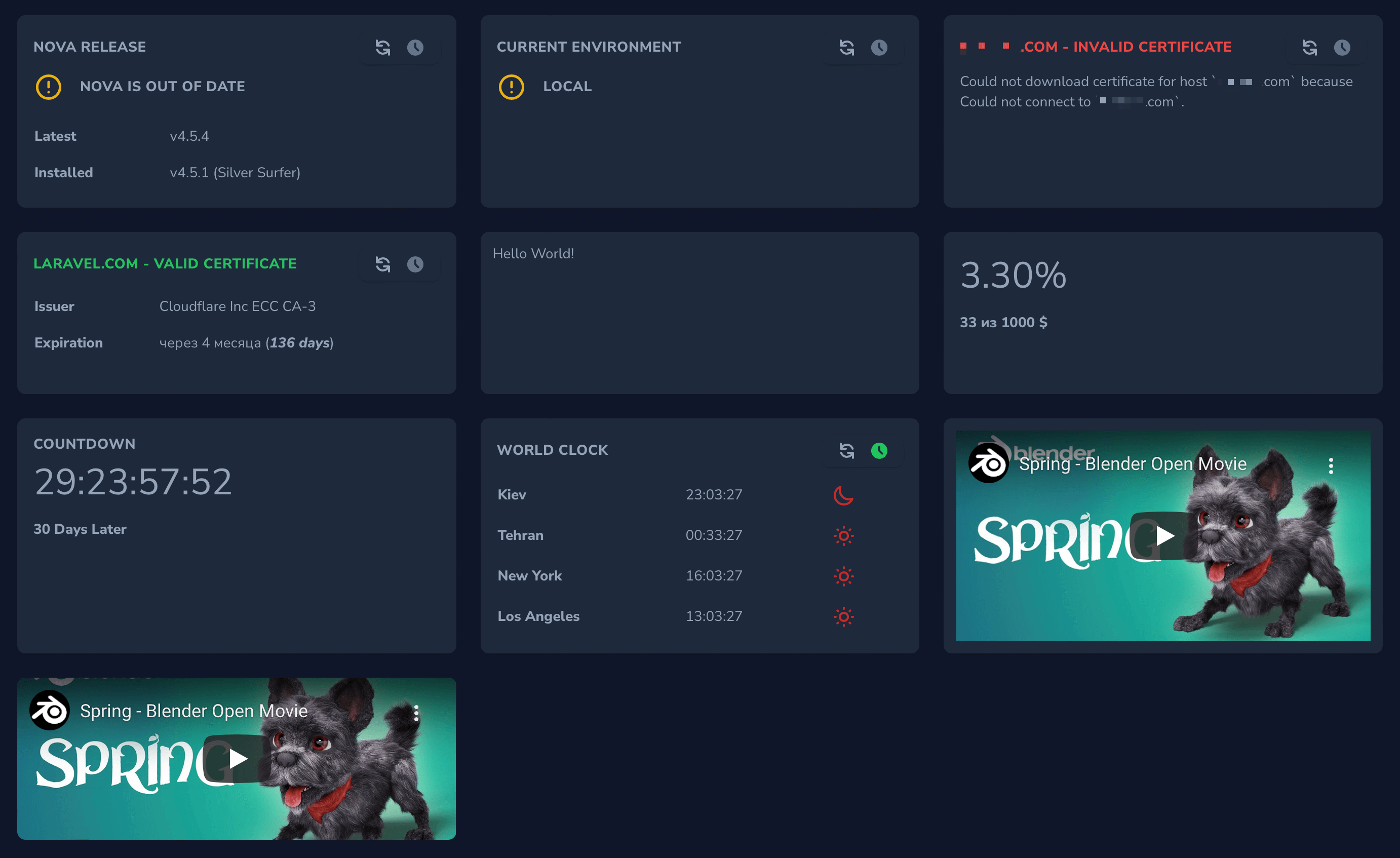1400x858 pixels.
Task: Refresh the Laravel.com certificate card
Action: tap(383, 264)
